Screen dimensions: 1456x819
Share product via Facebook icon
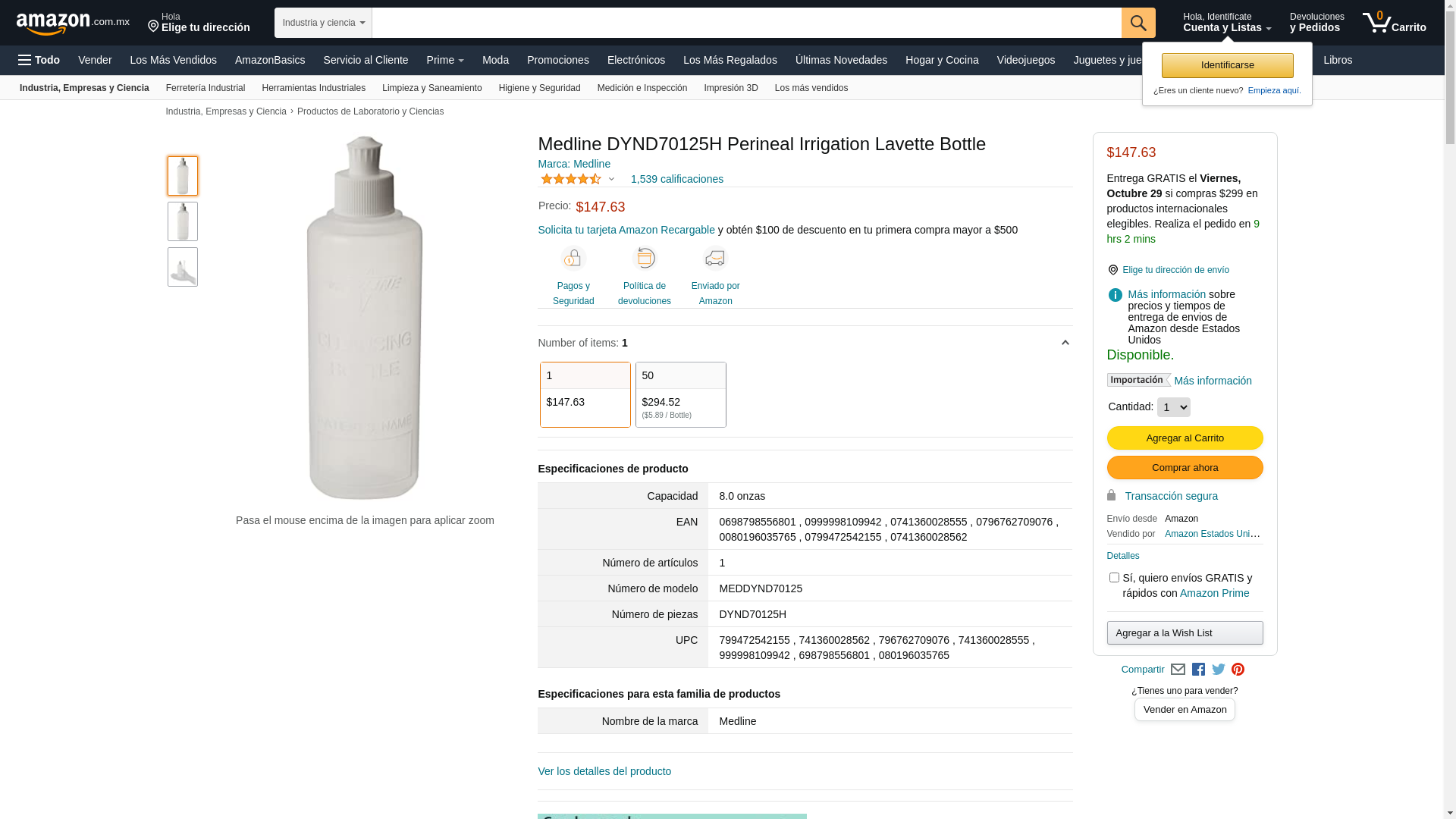(1198, 670)
